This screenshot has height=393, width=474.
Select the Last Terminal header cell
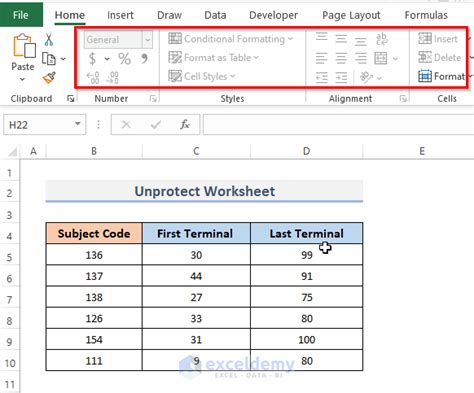coord(306,233)
